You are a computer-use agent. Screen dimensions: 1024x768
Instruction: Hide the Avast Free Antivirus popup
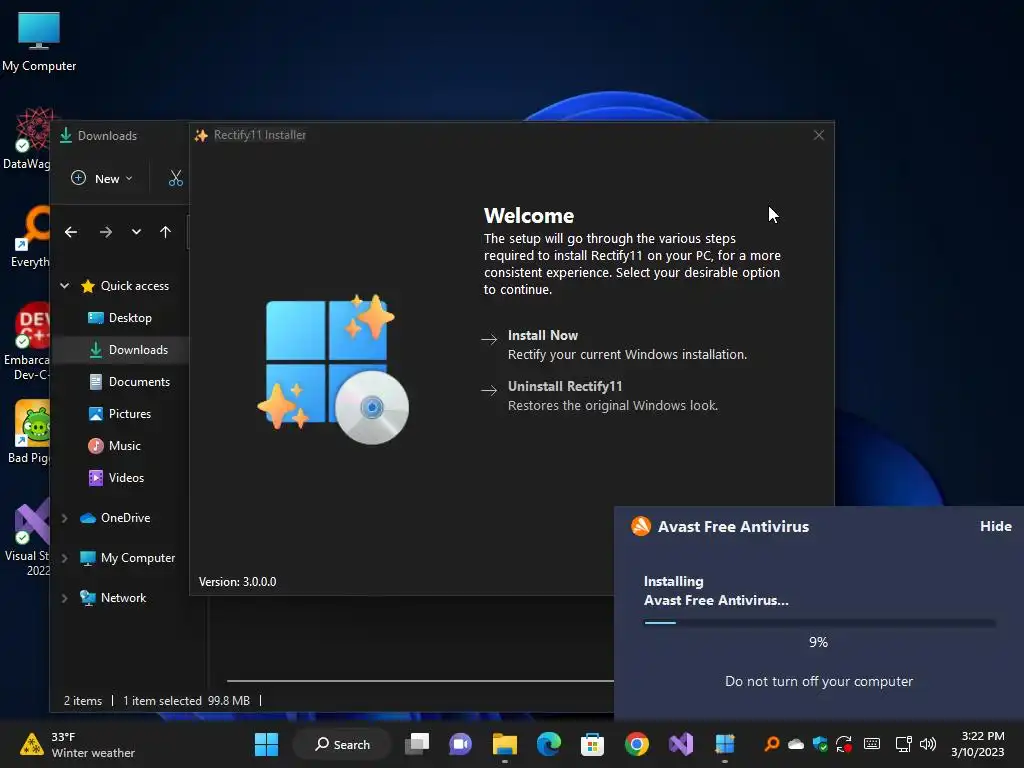(995, 526)
